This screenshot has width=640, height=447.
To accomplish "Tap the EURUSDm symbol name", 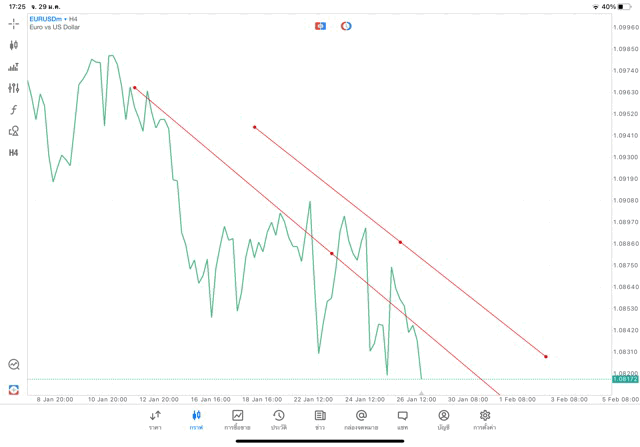I will [x=50, y=19].
